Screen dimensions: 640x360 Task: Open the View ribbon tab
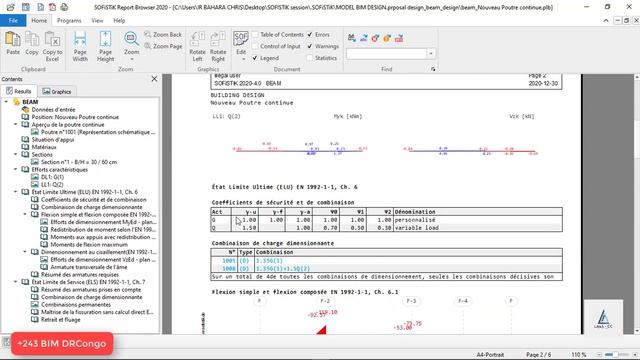[97, 20]
